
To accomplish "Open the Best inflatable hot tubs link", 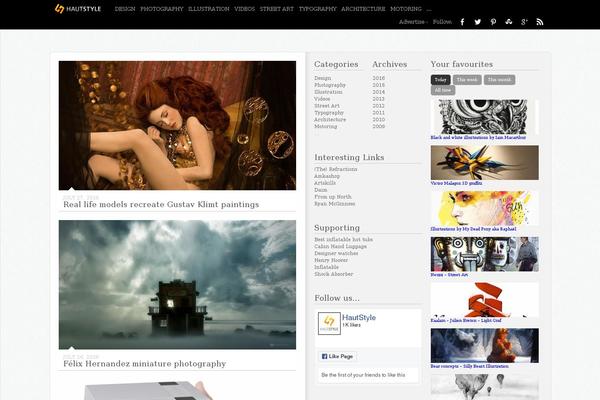I will tap(344, 239).
